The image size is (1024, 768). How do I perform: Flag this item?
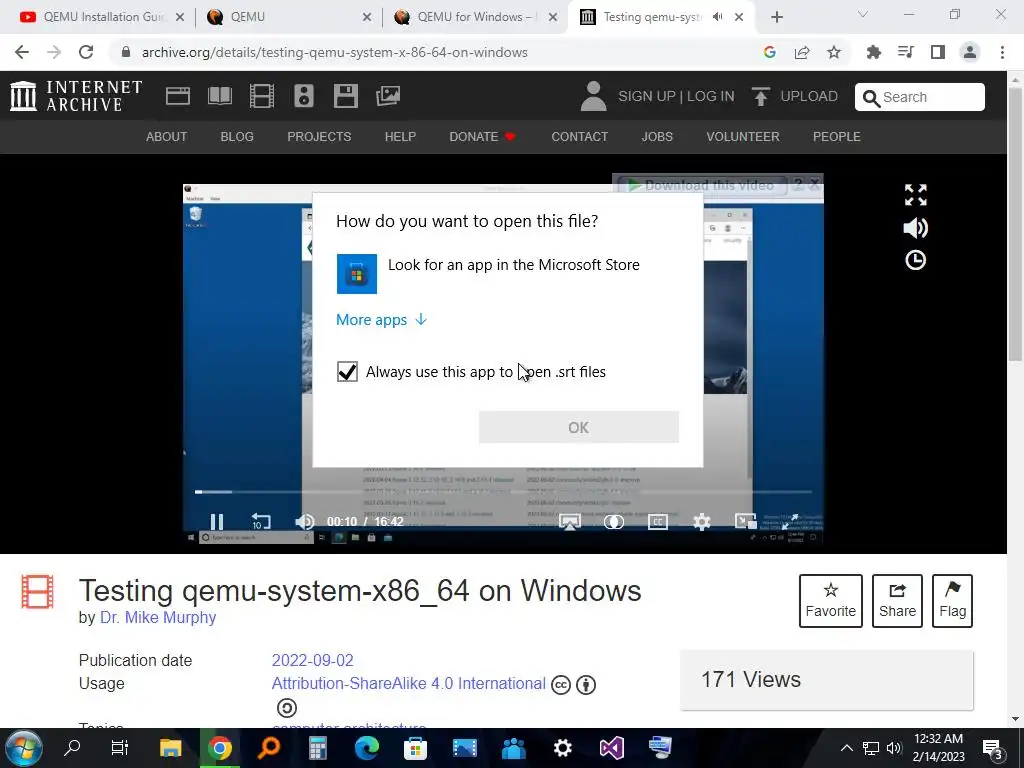tap(952, 601)
